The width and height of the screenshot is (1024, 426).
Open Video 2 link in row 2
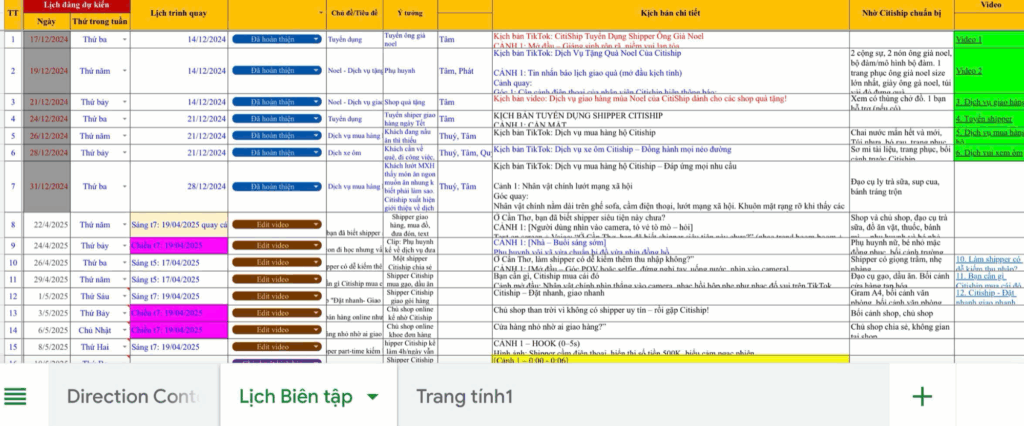point(968,71)
